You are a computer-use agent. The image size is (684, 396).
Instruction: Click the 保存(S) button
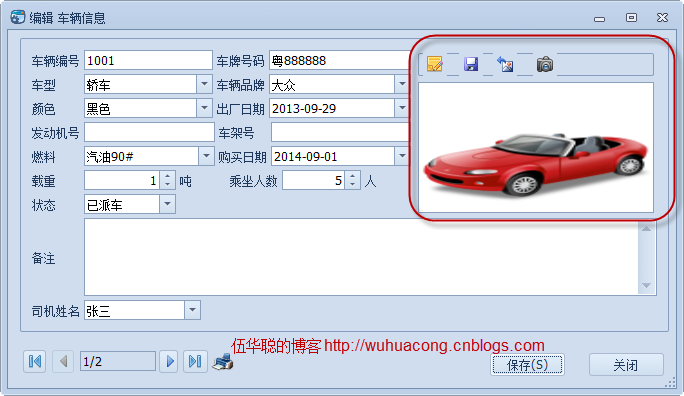[527, 365]
